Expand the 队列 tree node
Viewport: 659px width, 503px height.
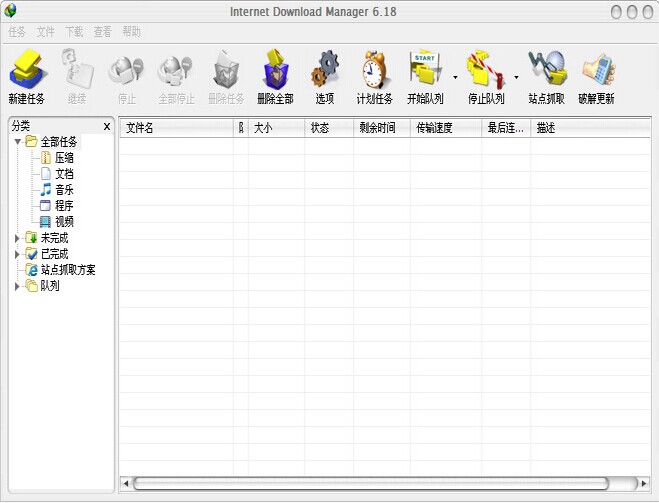(17, 286)
